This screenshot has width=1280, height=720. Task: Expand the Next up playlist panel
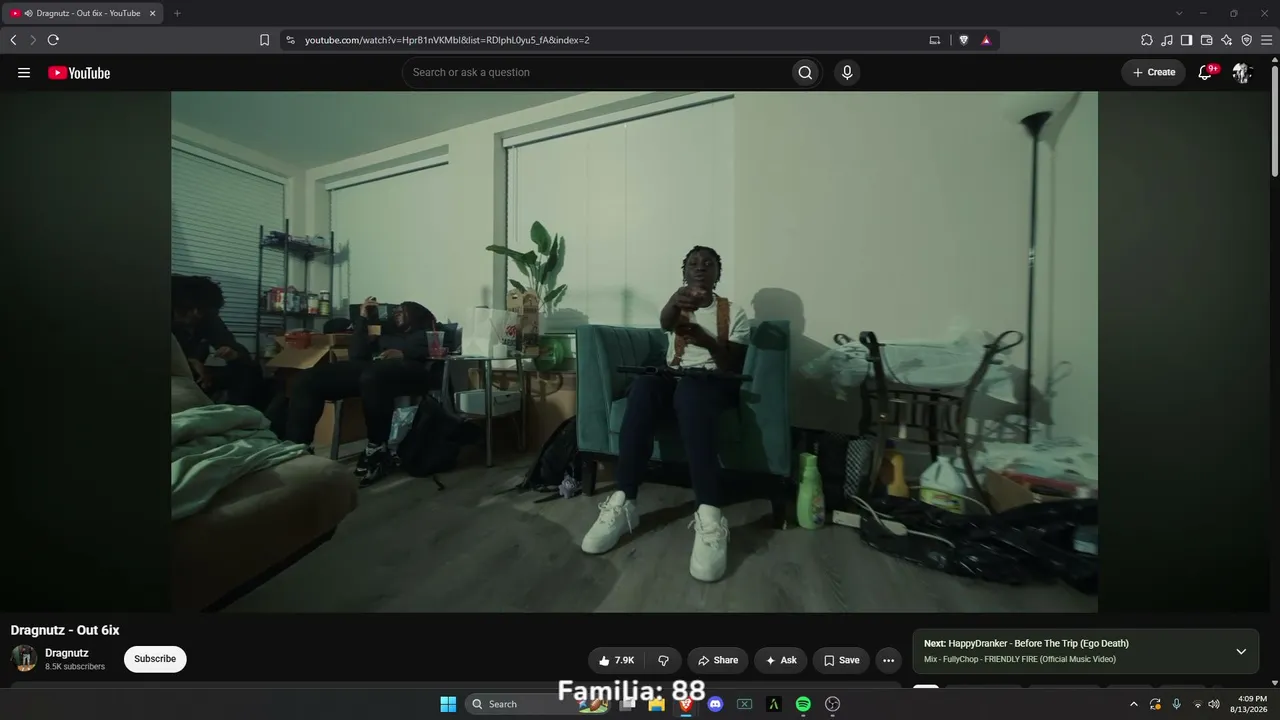point(1241,652)
